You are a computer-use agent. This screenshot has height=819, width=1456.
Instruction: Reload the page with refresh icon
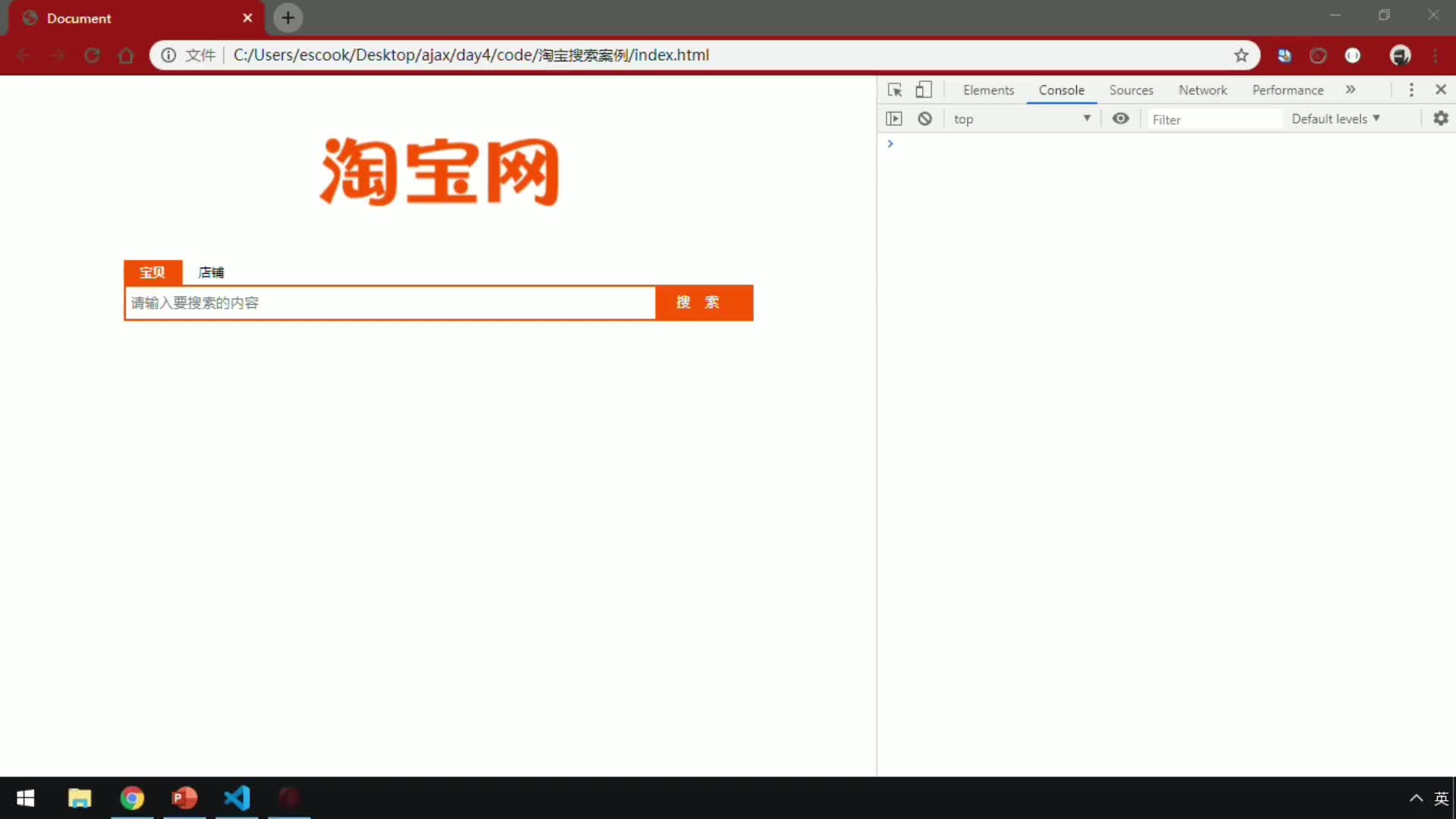[x=93, y=55]
